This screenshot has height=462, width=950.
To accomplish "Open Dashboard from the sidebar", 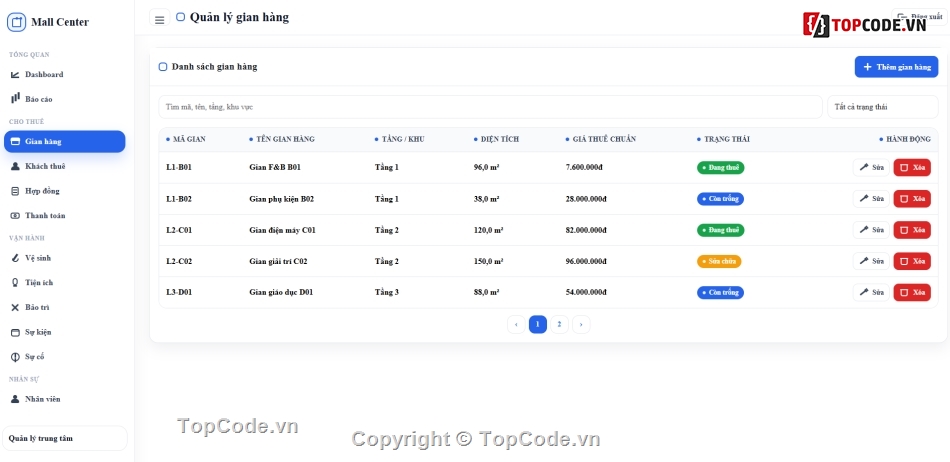I will (64, 74).
